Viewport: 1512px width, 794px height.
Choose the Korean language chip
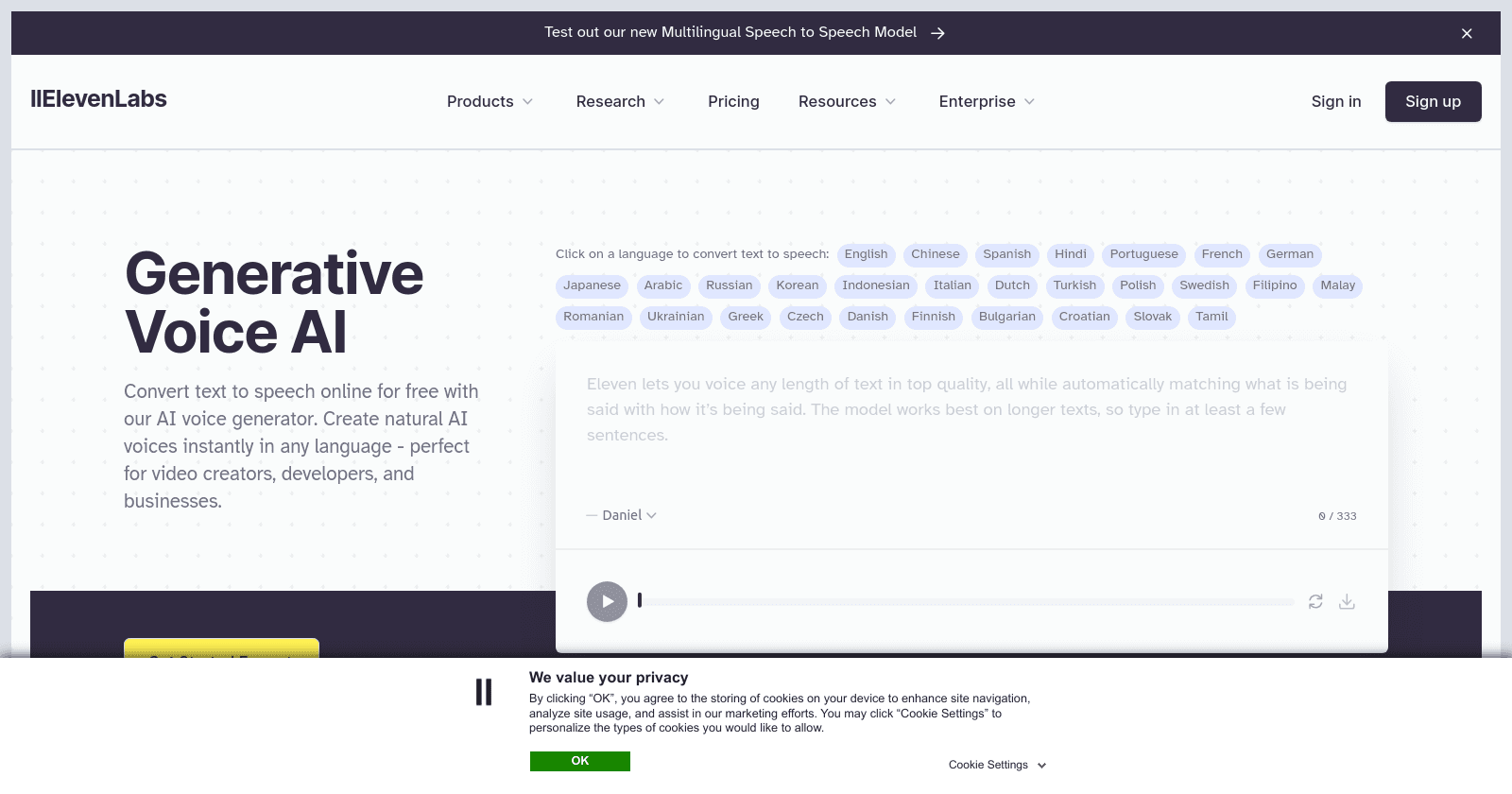798,285
